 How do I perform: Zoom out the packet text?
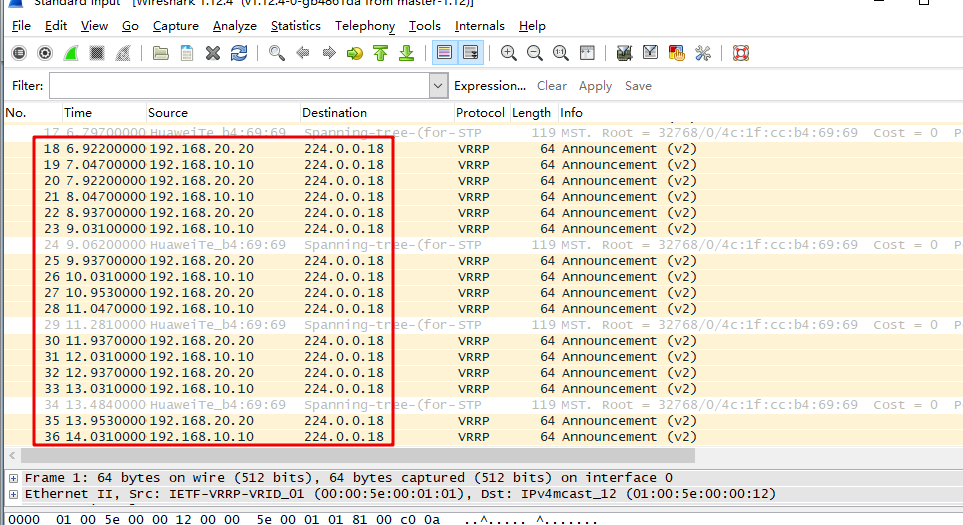(534, 53)
